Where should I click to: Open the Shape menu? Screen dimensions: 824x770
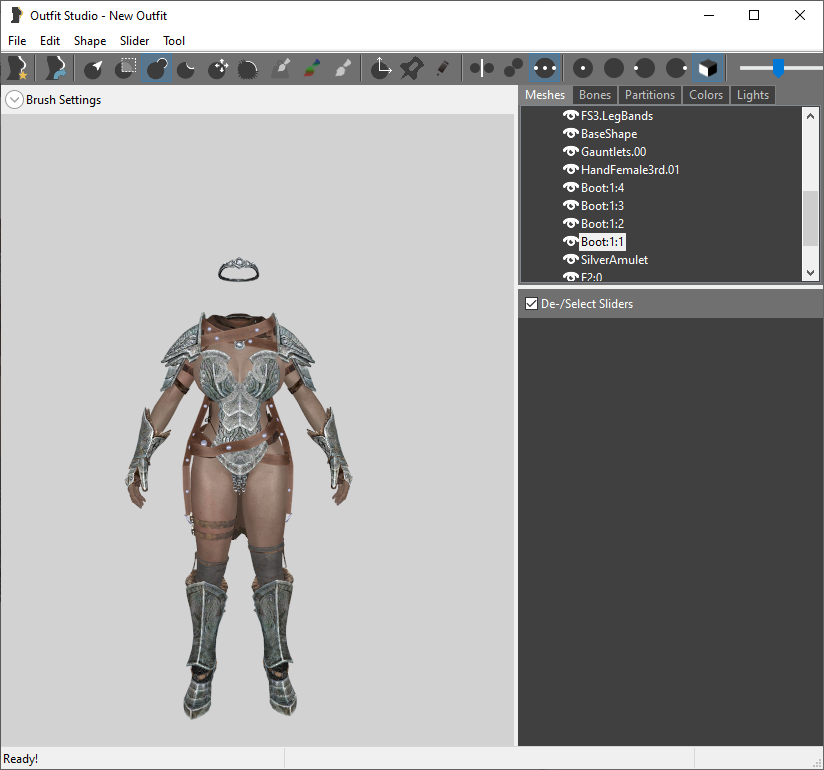(90, 41)
